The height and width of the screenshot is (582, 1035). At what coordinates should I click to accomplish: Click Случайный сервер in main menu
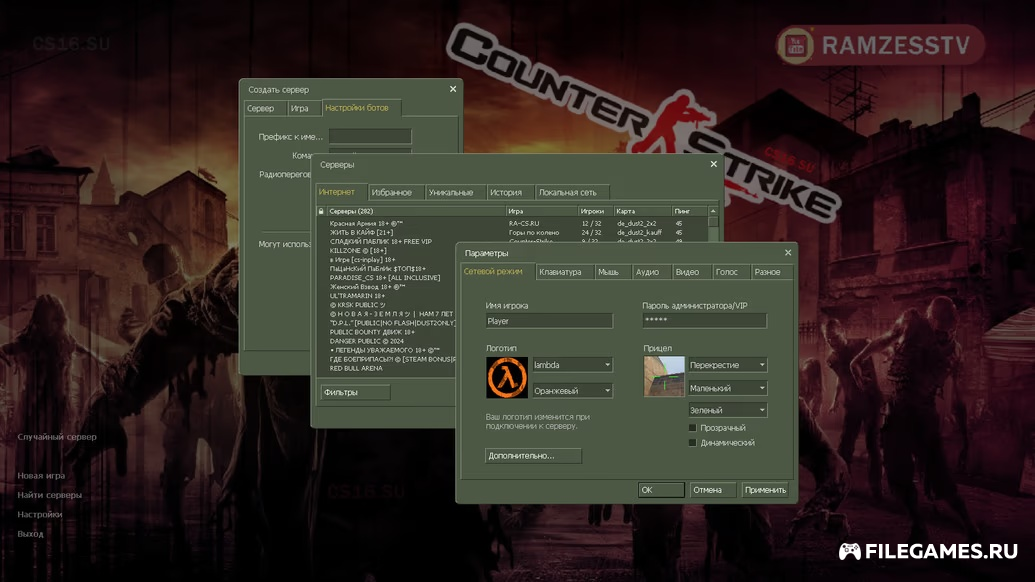[57, 437]
